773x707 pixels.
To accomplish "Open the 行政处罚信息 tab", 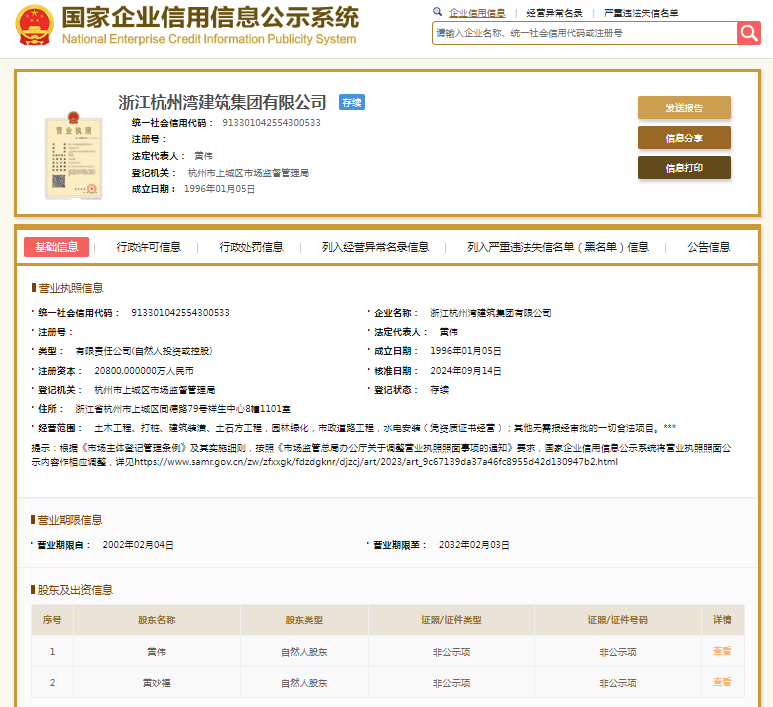I will pos(251,247).
